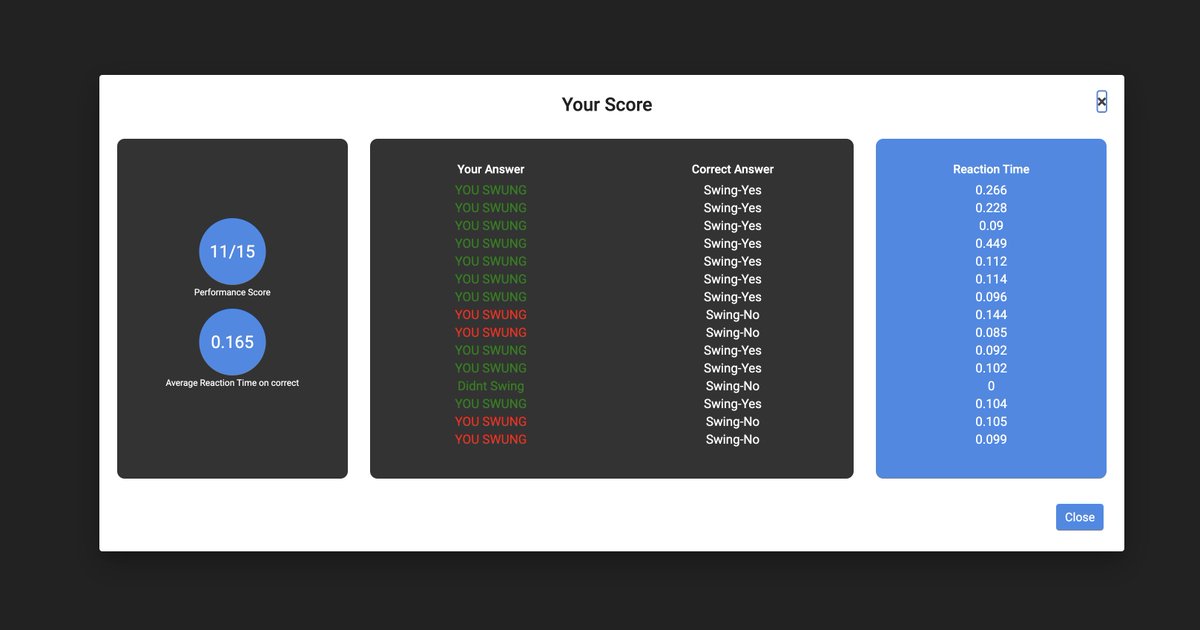Select reaction time value 0.449
Viewport: 1200px width, 630px height.
(991, 244)
